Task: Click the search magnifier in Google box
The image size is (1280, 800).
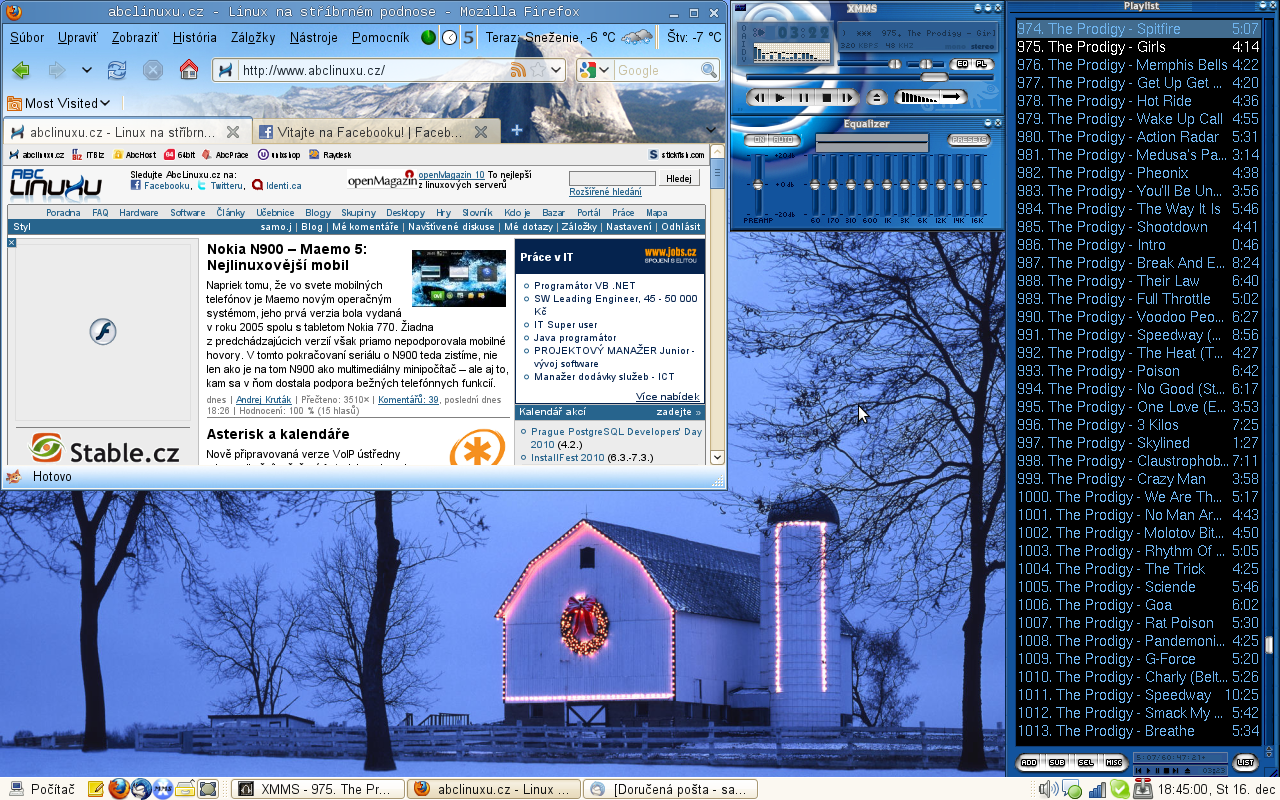Action: point(709,70)
